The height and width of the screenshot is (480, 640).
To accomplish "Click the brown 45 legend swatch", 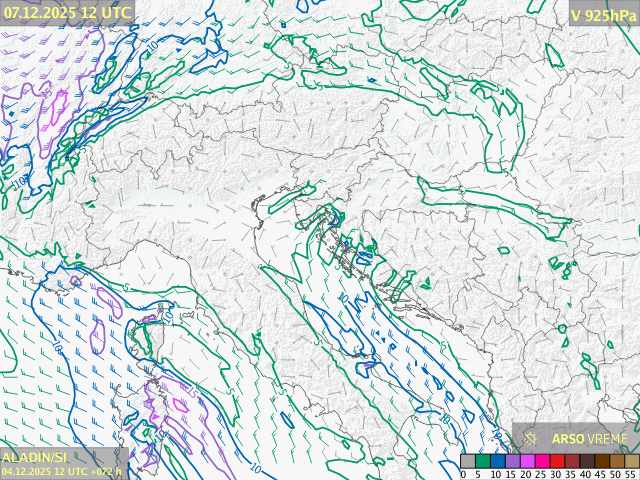I will coord(602,461).
